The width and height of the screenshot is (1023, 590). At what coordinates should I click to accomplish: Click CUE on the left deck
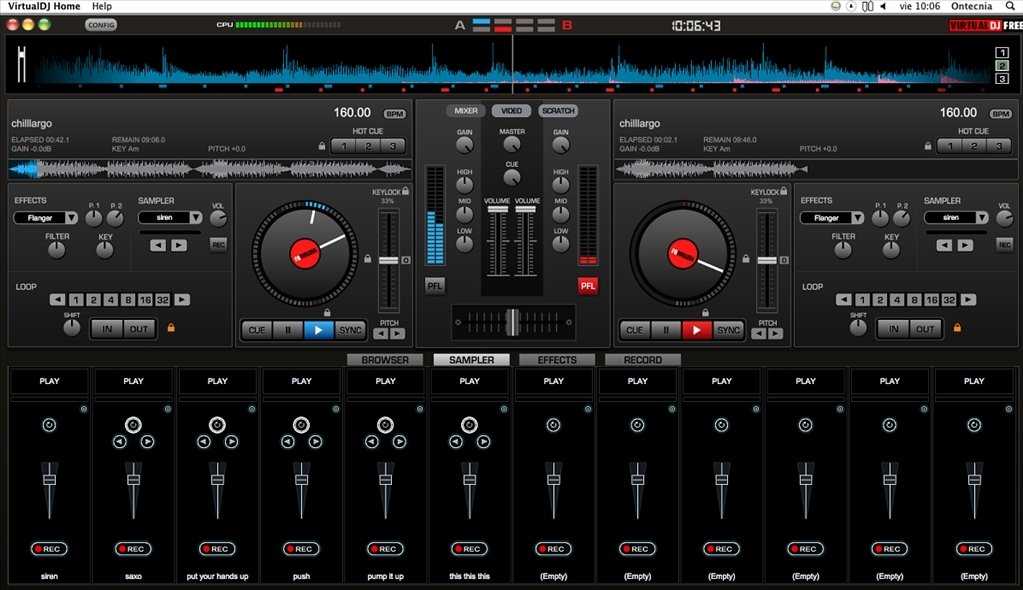tap(257, 330)
